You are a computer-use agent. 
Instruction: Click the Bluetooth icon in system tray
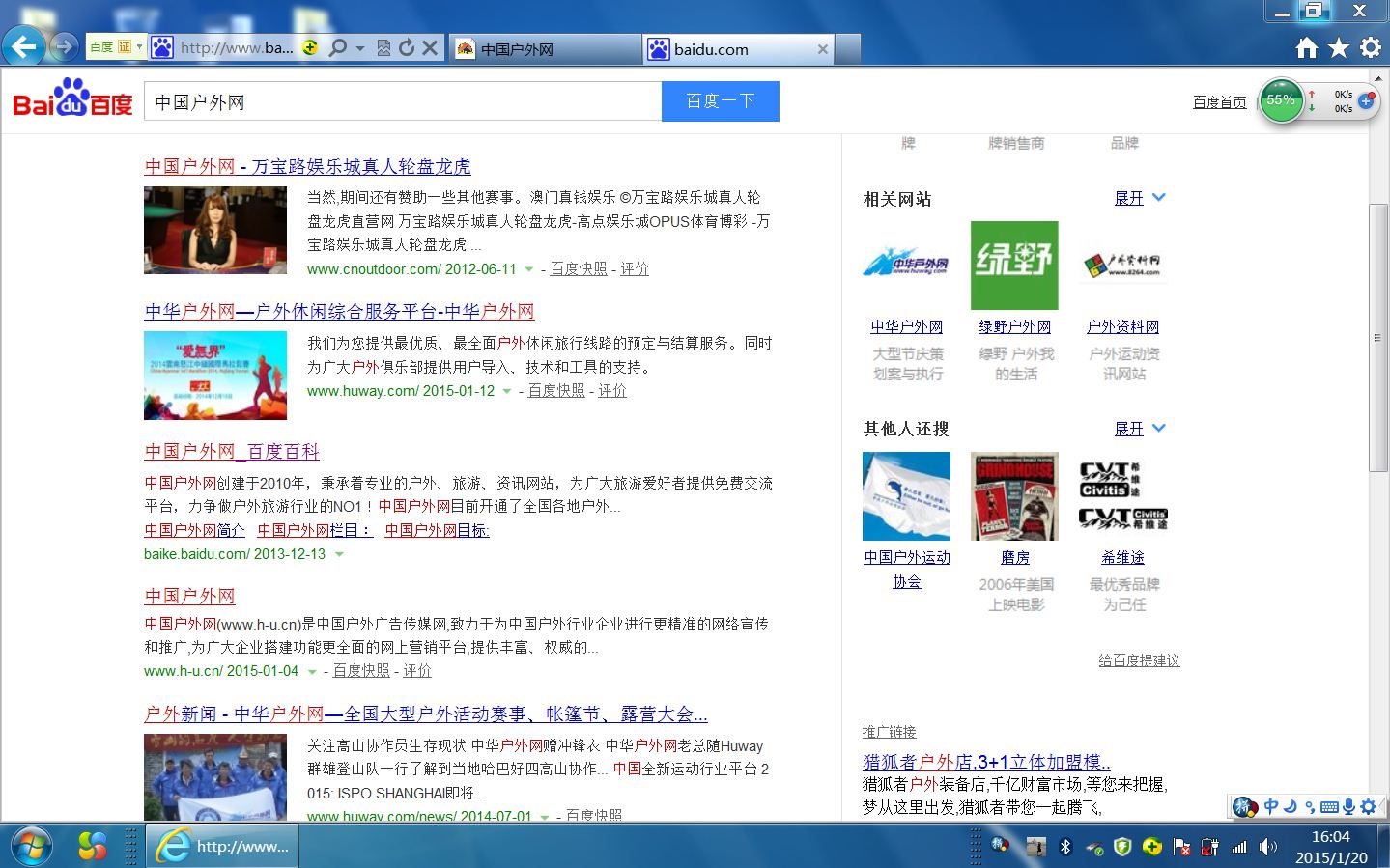point(1065,847)
